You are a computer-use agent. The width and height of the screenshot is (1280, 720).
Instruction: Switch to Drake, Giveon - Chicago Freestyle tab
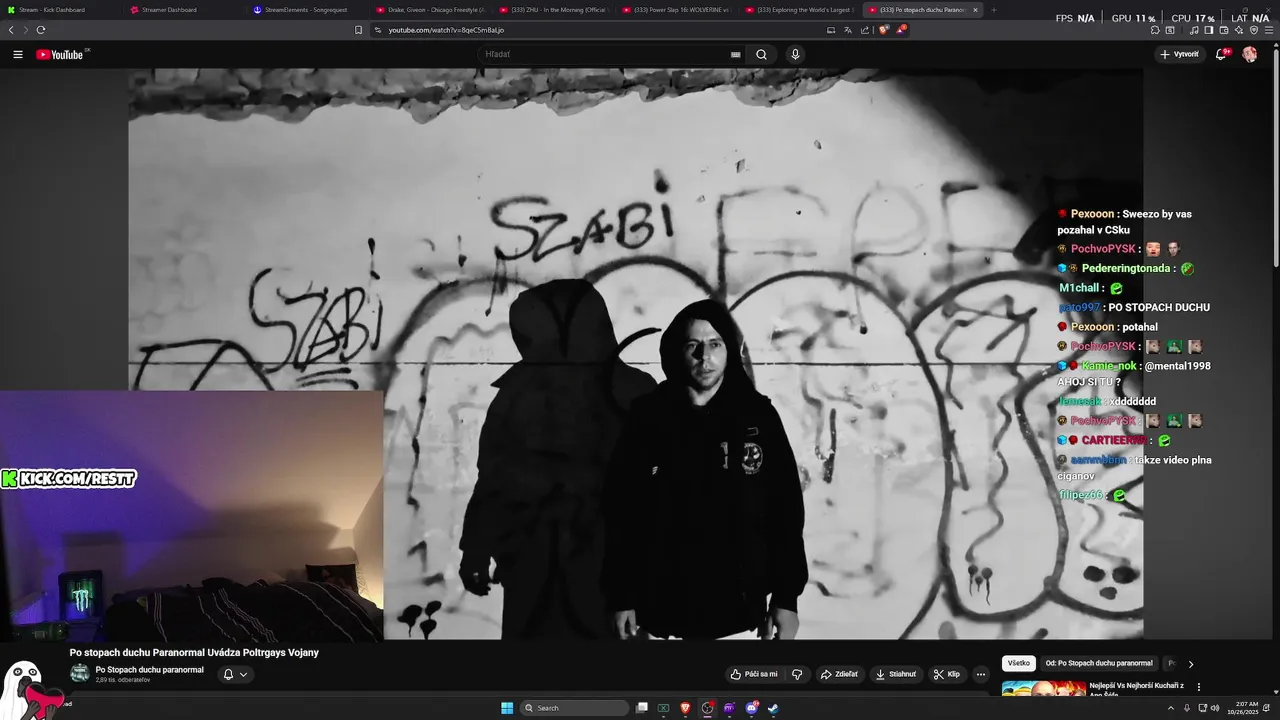coord(431,10)
